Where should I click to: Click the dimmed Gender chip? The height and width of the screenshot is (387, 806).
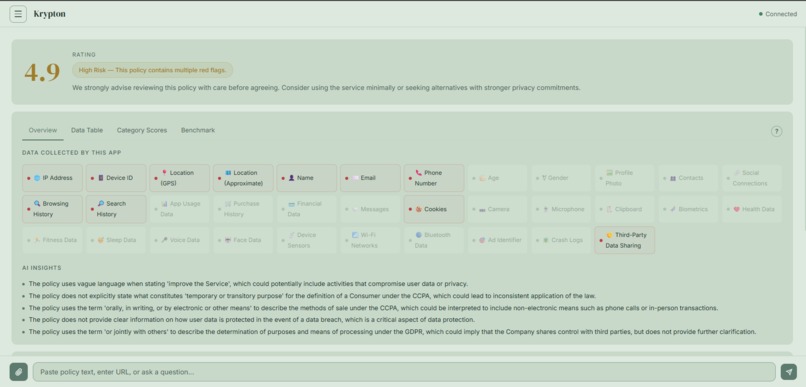tap(561, 178)
